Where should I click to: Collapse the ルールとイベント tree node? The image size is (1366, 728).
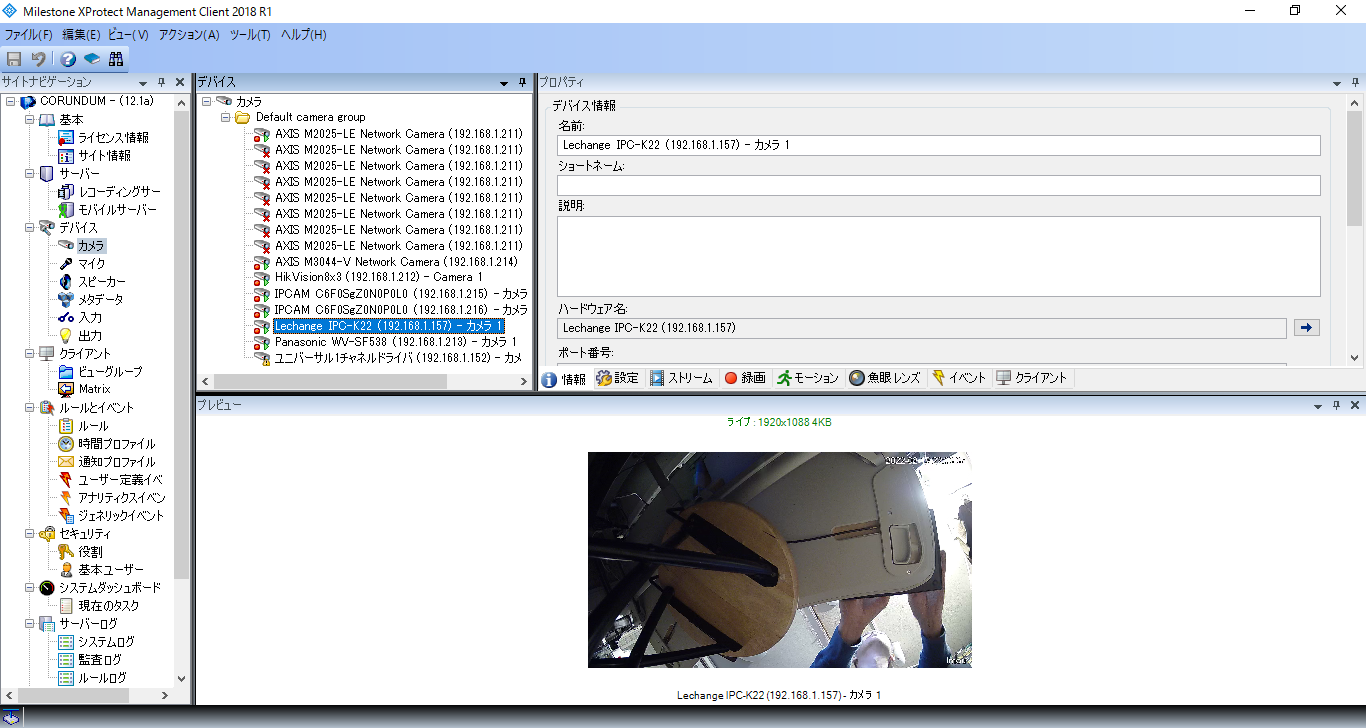pos(29,408)
